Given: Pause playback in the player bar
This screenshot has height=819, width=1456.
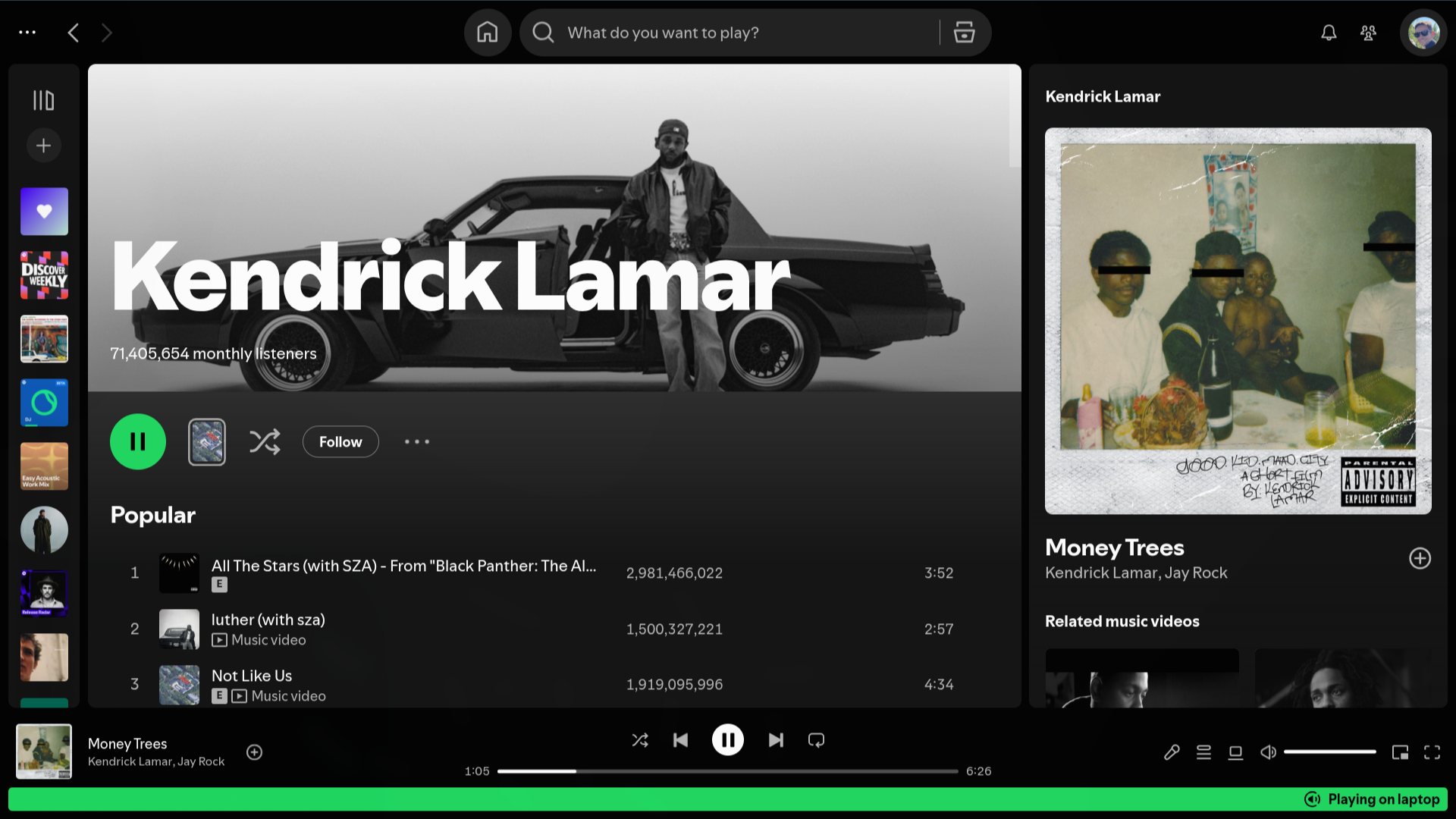Looking at the screenshot, I should click(728, 740).
